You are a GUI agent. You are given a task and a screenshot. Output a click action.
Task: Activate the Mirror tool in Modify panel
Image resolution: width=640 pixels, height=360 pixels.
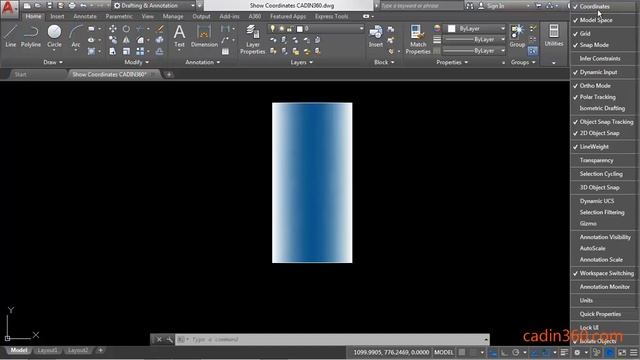pyautogui.click(x=126, y=40)
